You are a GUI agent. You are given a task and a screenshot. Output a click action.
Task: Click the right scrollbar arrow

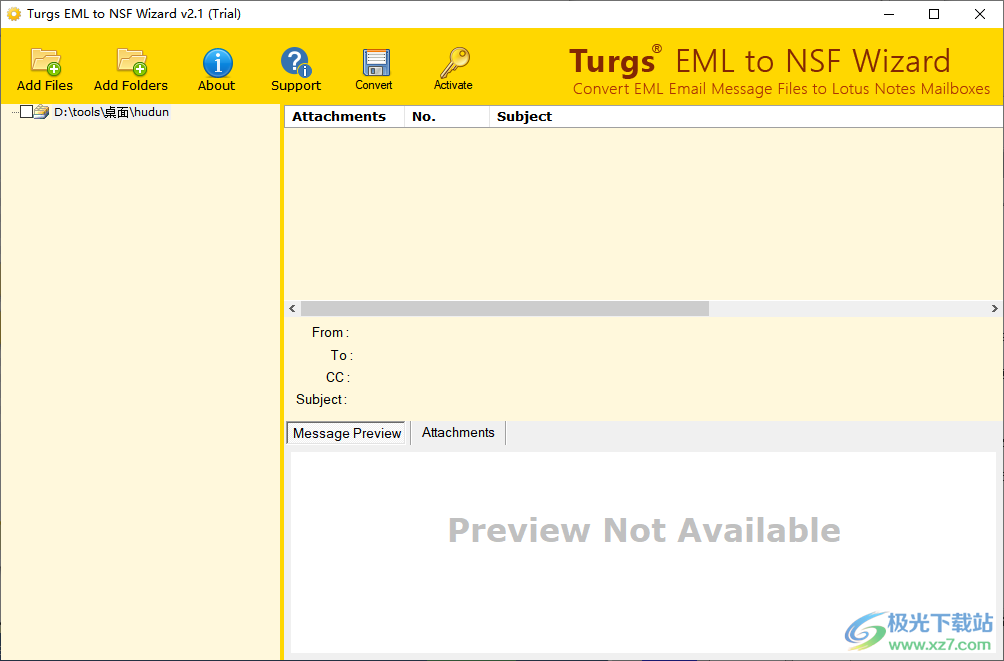(x=994, y=308)
